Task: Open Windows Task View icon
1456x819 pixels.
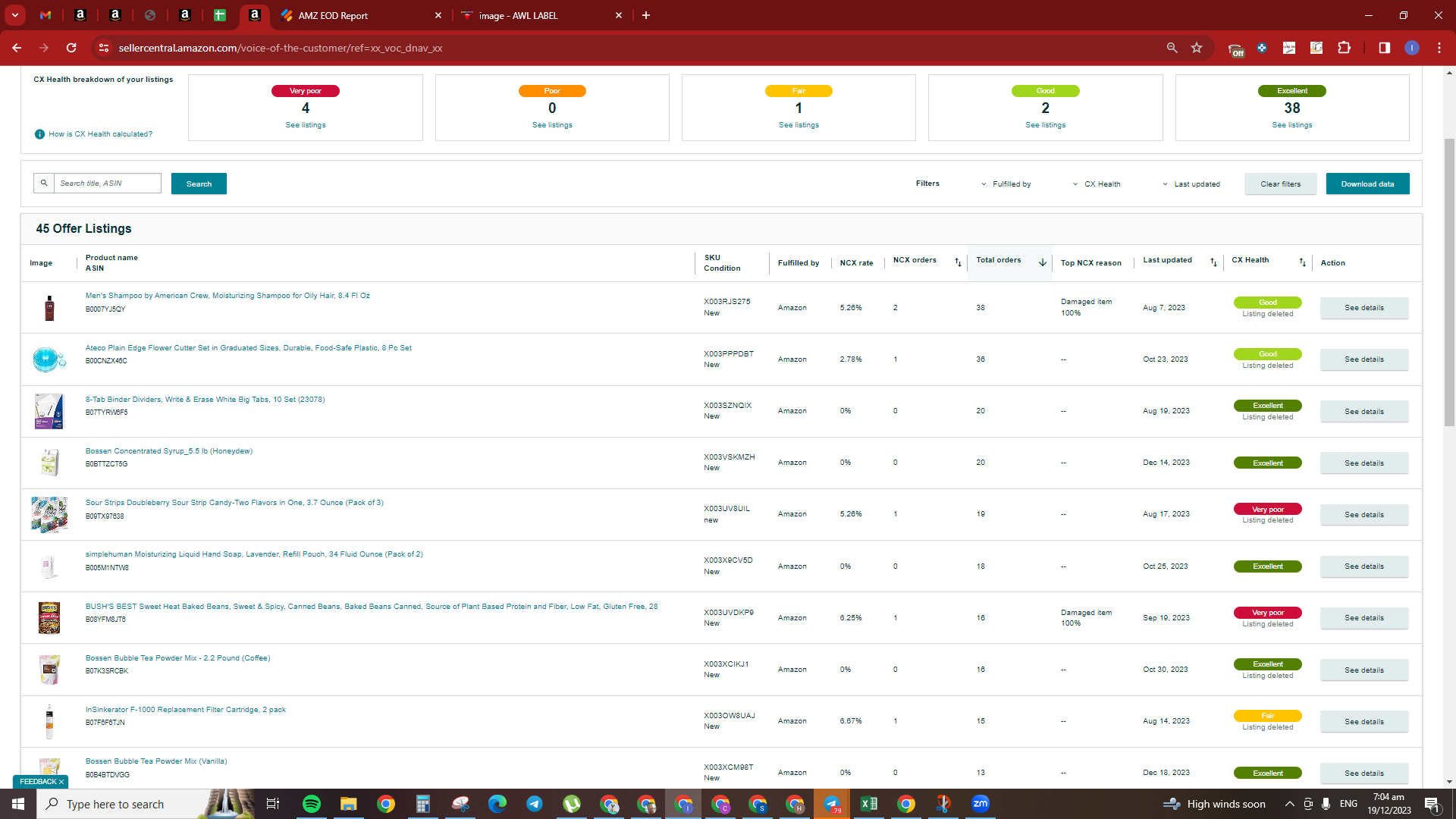Action: pos(273,804)
